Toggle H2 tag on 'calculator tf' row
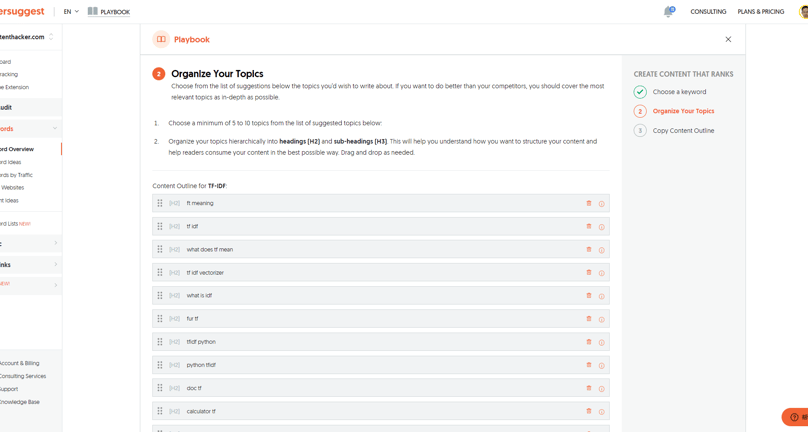Screen dimensions: 808x432 click(x=175, y=411)
